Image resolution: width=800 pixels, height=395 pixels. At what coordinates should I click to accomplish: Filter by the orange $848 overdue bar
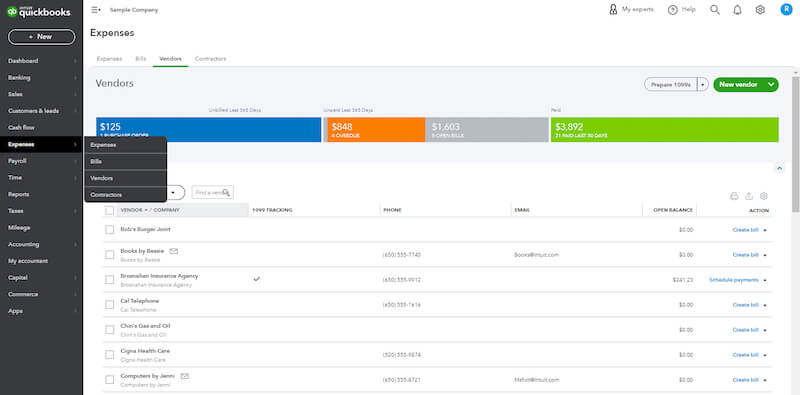[376, 130]
